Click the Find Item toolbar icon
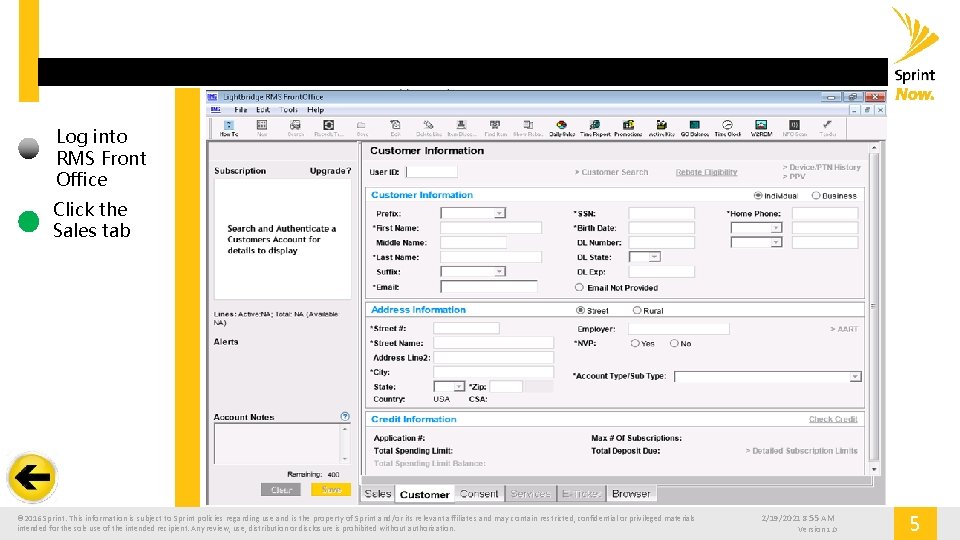 pyautogui.click(x=495, y=128)
